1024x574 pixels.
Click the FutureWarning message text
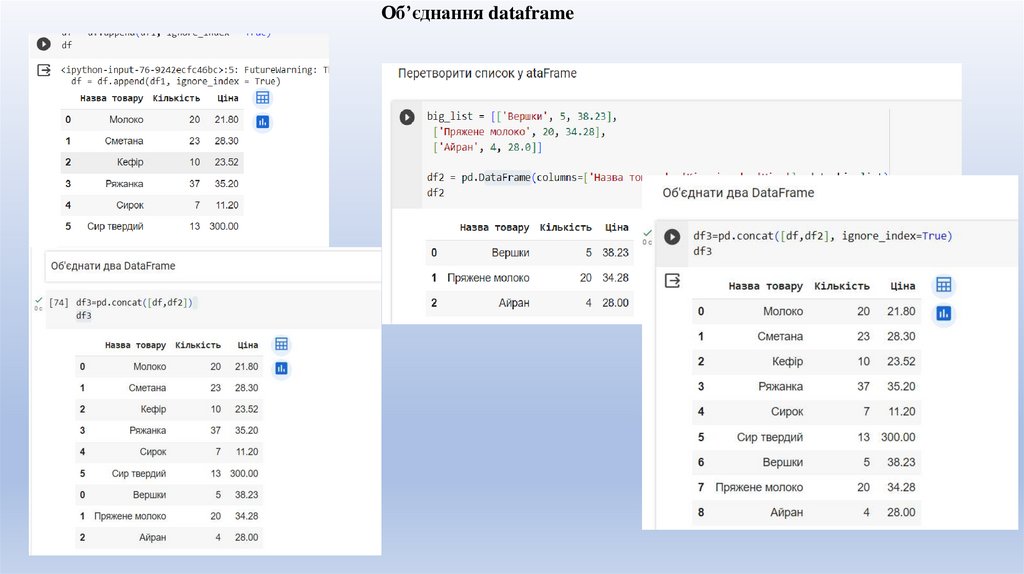pos(195,70)
